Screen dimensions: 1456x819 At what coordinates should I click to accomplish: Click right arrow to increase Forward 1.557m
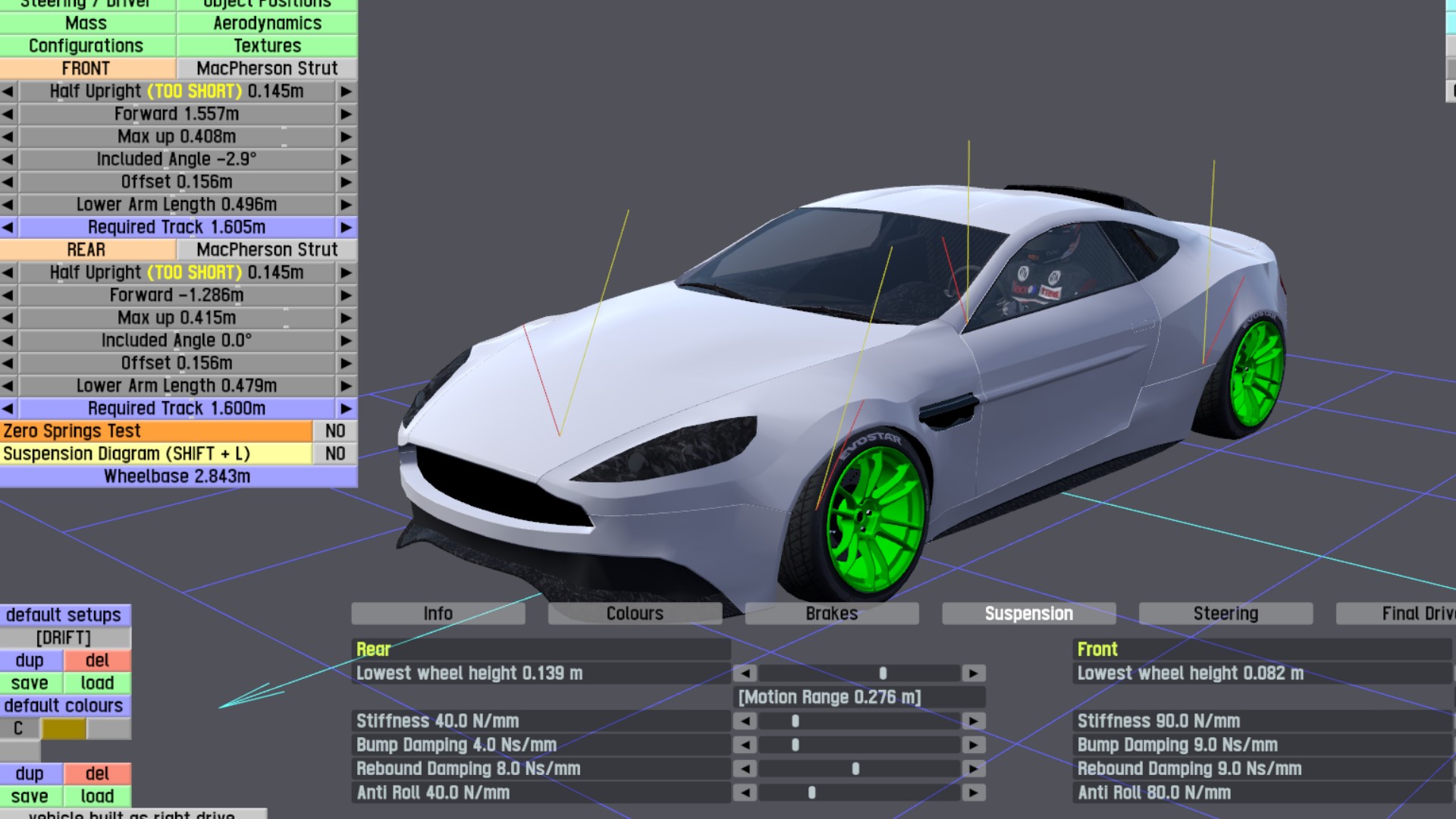346,114
